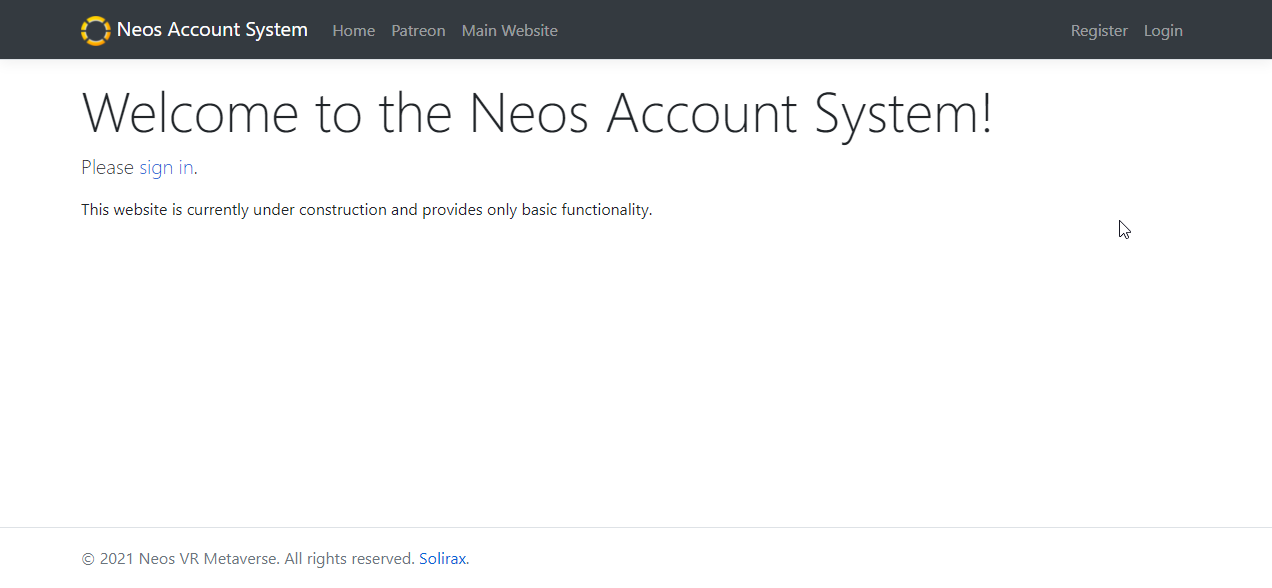1272x588 pixels.
Task: Click the '© 2021 Neos VR Metaverse' copyright text
Action: [180, 559]
